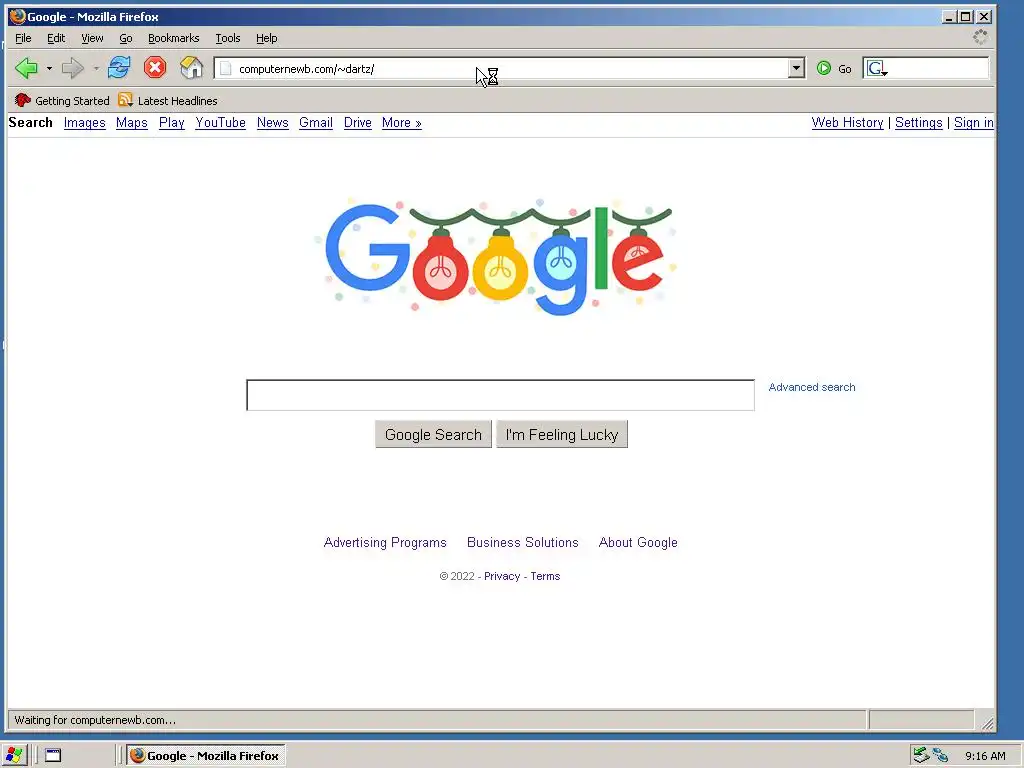This screenshot has height=768, width=1024.
Task: Click the green Back arrow button
Action: (x=26, y=68)
